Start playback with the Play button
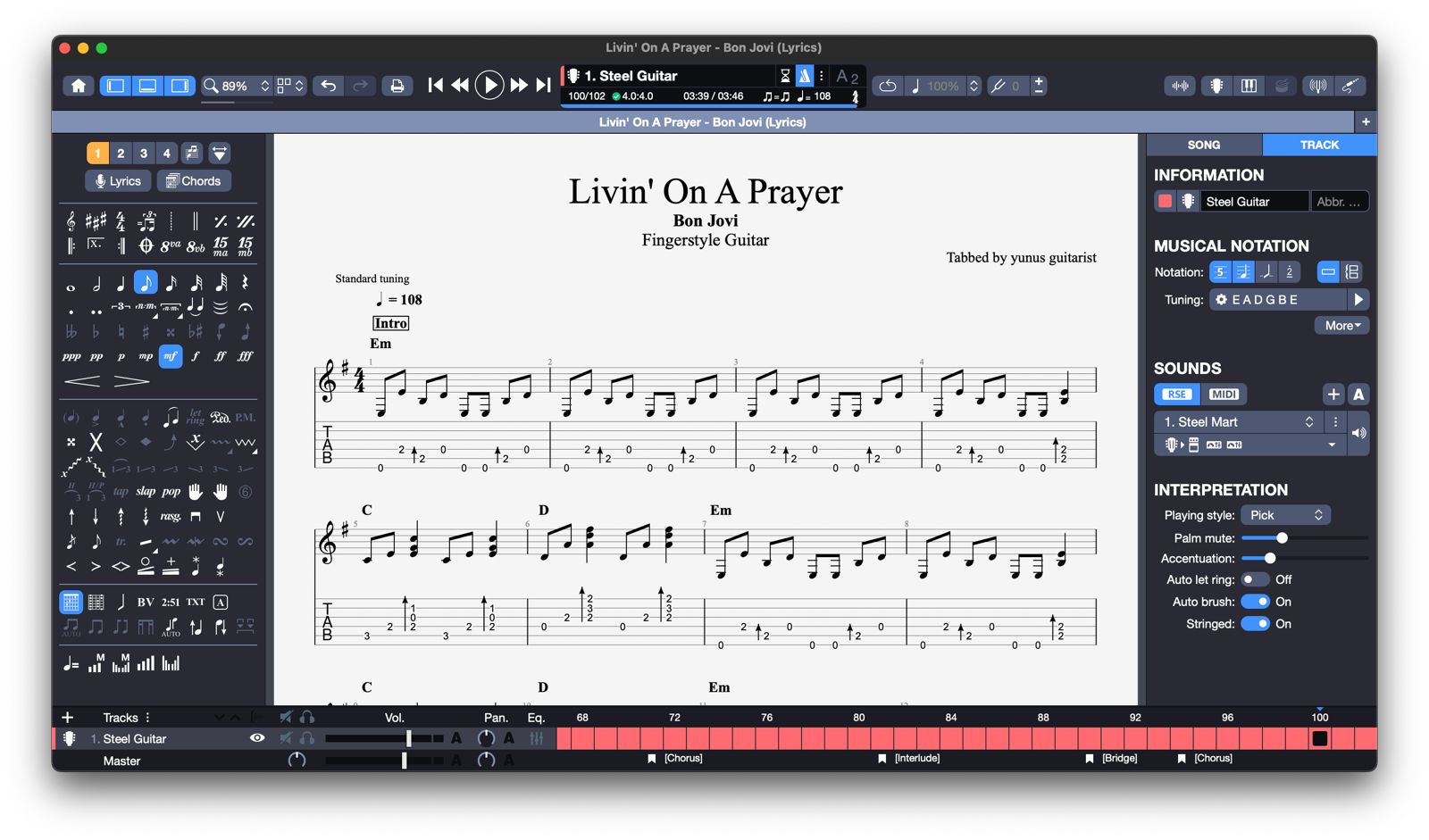1429x840 pixels. (489, 85)
